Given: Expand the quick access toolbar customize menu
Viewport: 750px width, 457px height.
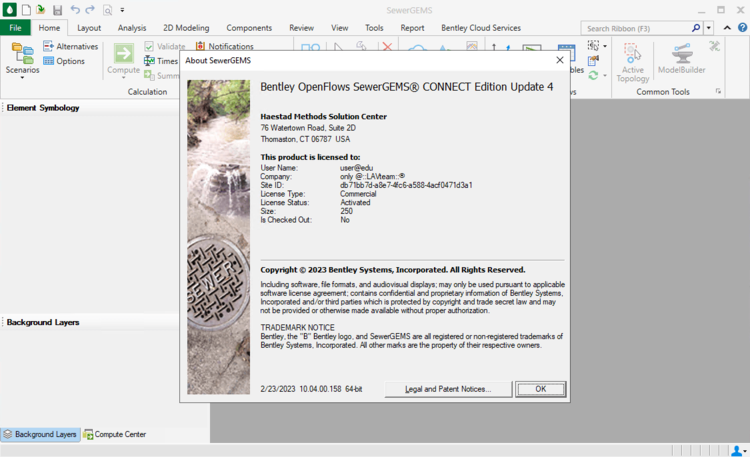Looking at the screenshot, I should pos(122,10).
